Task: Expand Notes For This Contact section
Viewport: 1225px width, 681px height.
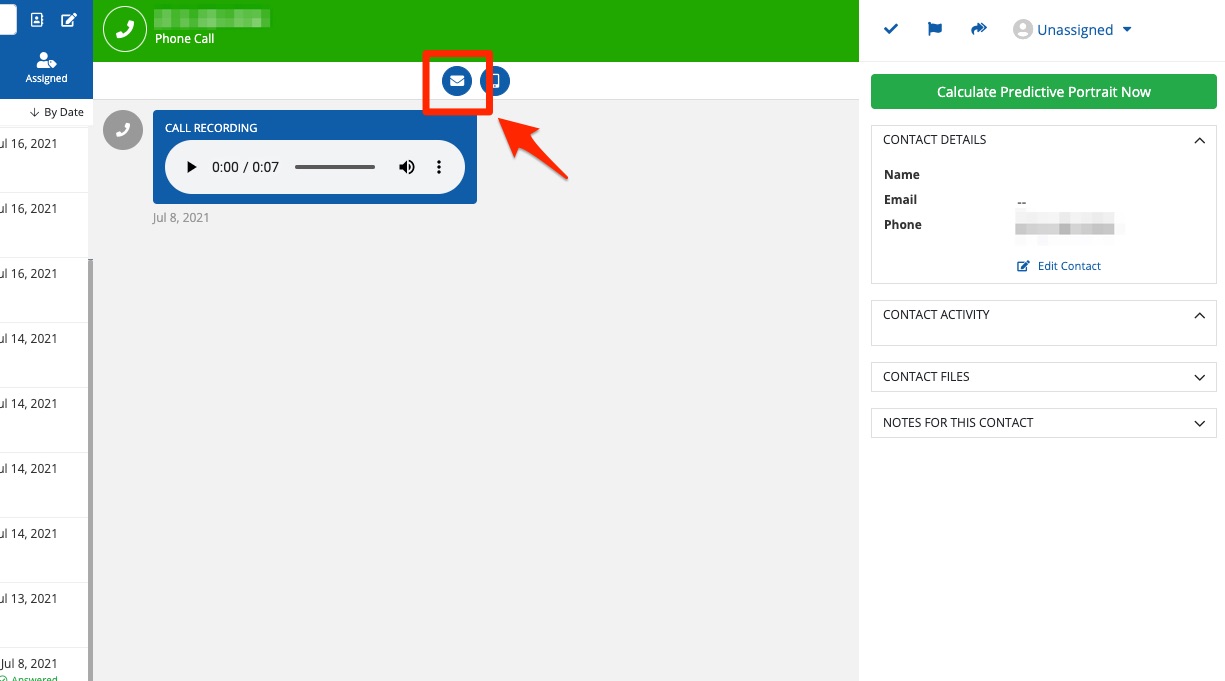Action: [x=1200, y=423]
